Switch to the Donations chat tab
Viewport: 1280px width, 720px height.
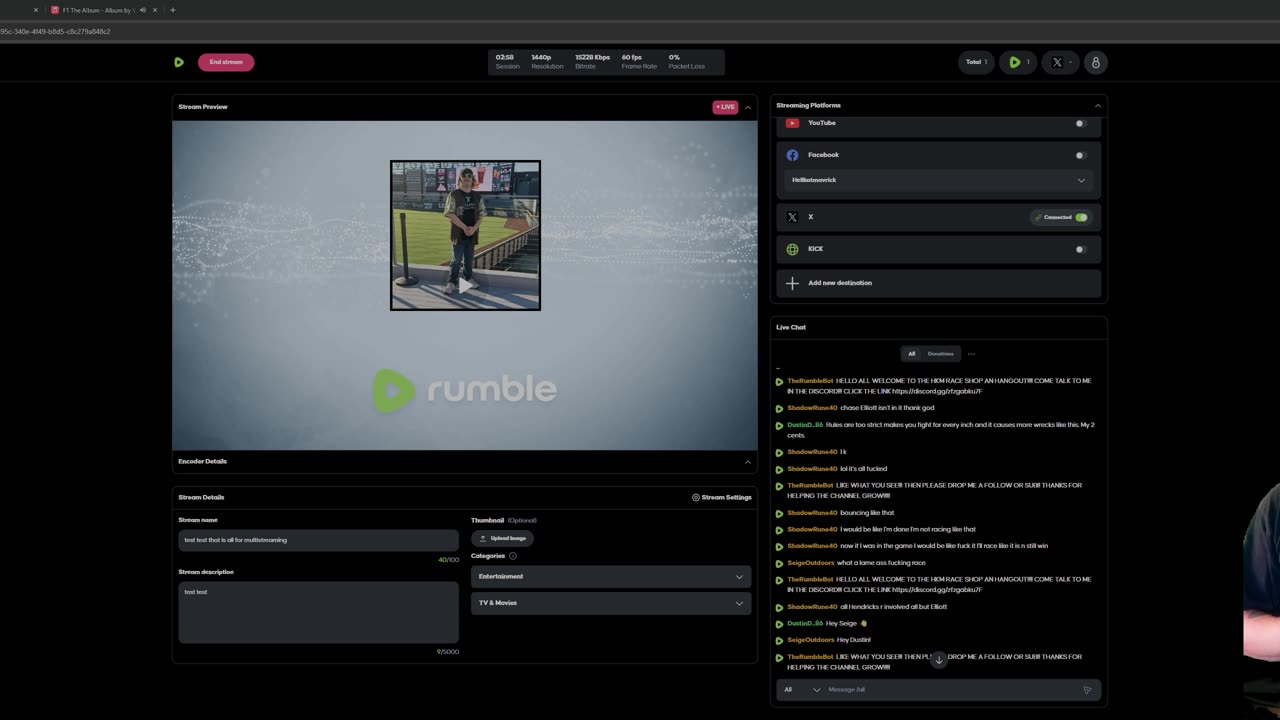pyautogui.click(x=940, y=354)
